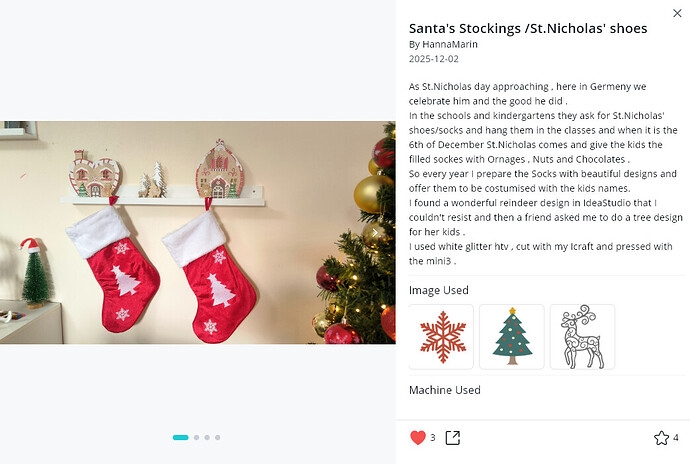Click the "Machine Used" section heading
The image size is (690, 464).
pos(445,390)
